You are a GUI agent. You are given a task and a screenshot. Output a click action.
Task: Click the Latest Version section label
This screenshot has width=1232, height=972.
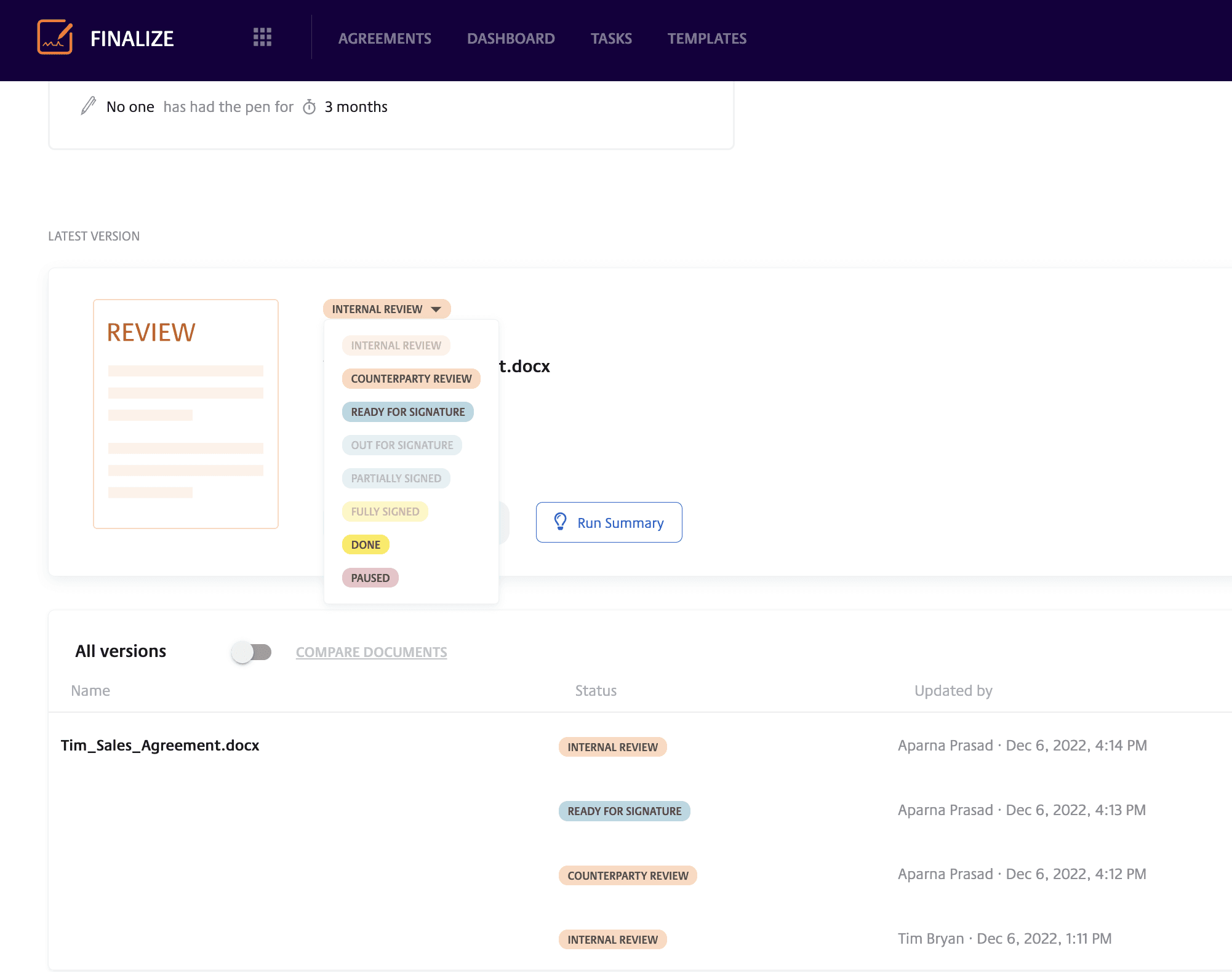point(94,236)
